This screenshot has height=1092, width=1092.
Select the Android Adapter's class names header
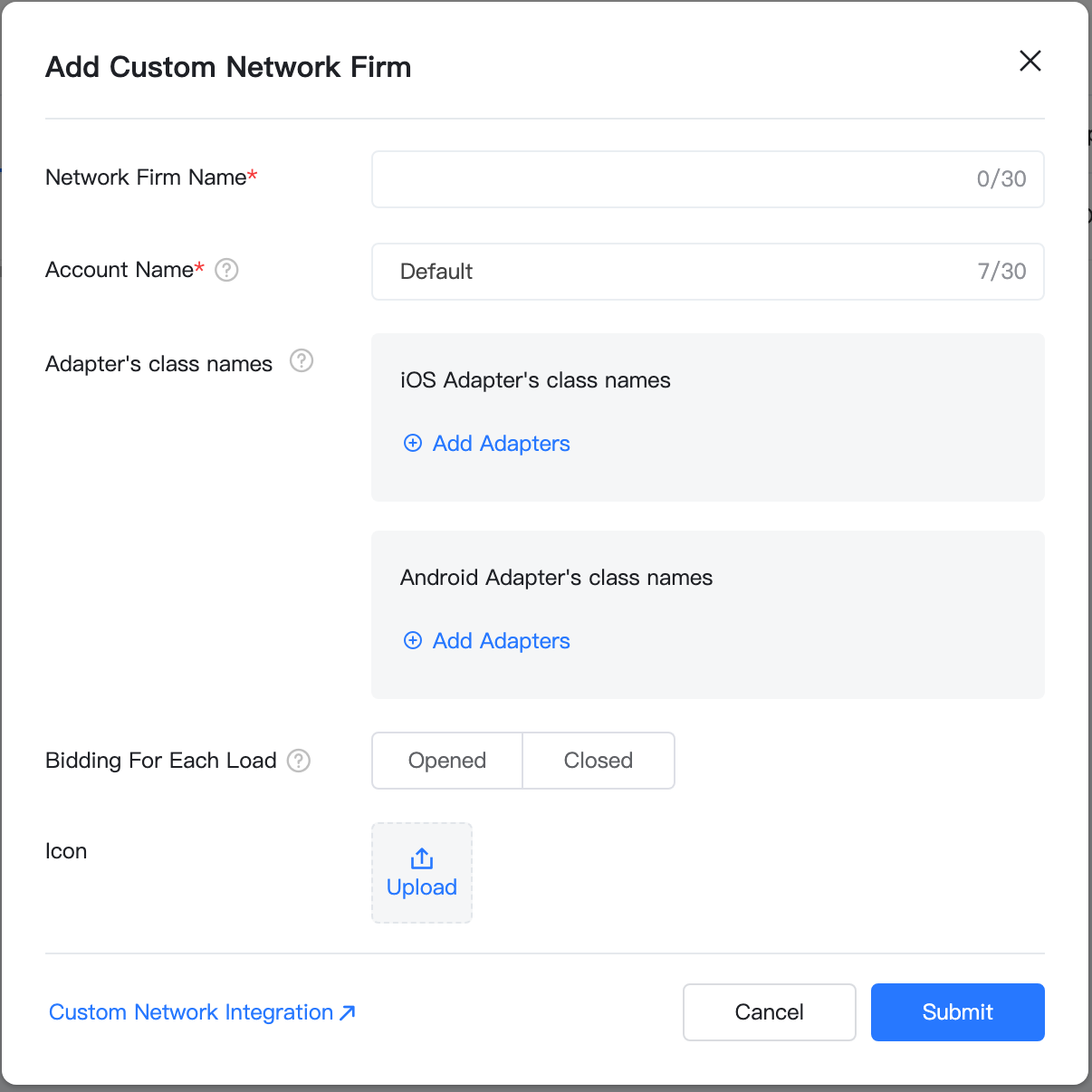(556, 577)
